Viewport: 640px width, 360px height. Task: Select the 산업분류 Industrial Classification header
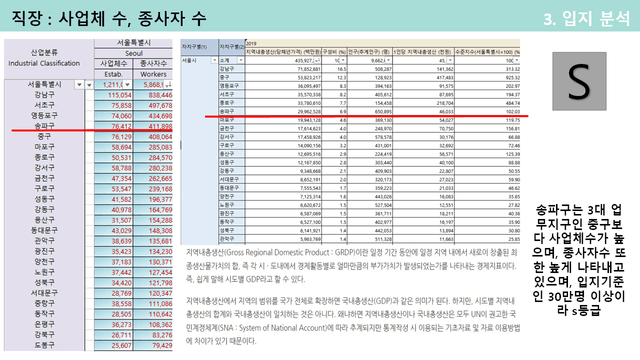(x=49, y=58)
